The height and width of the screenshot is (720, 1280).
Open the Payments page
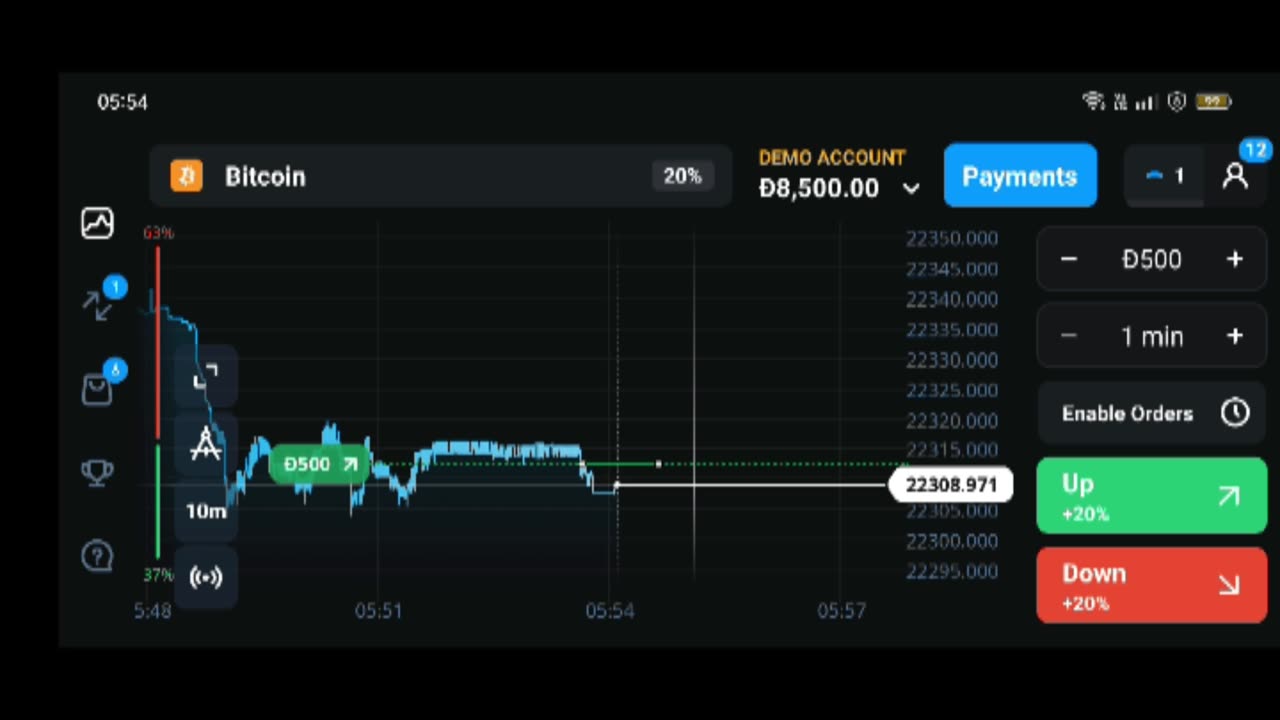click(x=1020, y=176)
